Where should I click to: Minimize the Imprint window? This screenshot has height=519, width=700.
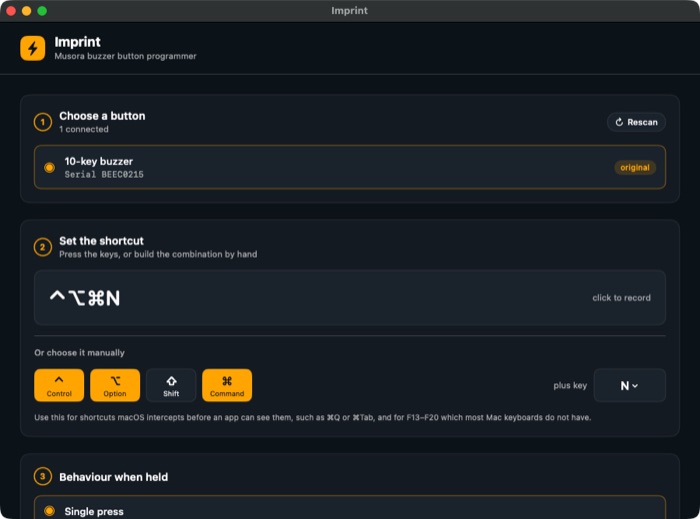(27, 11)
